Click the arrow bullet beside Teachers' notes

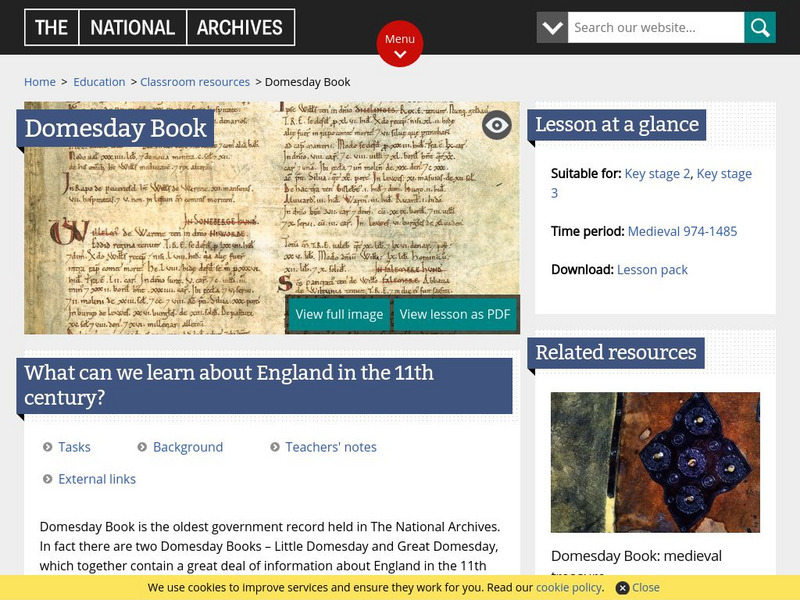click(274, 447)
